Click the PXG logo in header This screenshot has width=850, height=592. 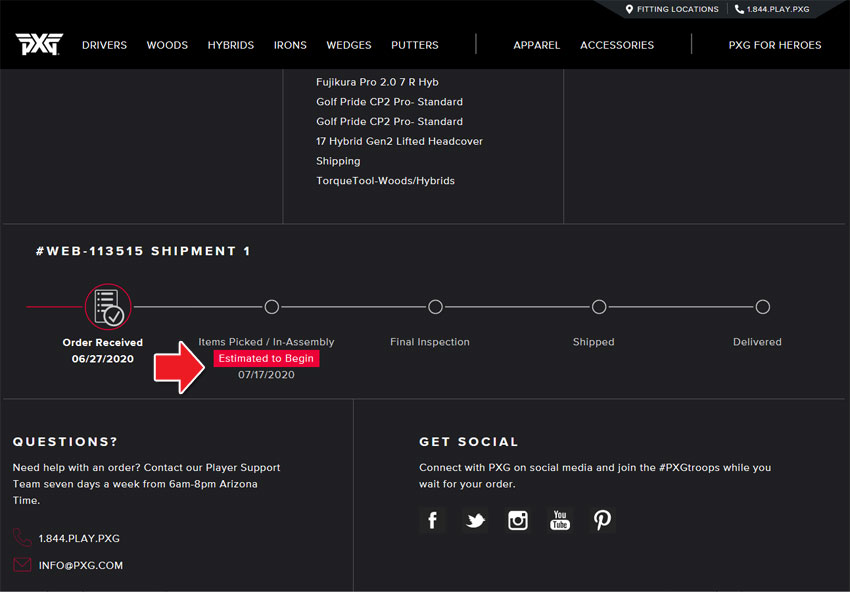(39, 44)
